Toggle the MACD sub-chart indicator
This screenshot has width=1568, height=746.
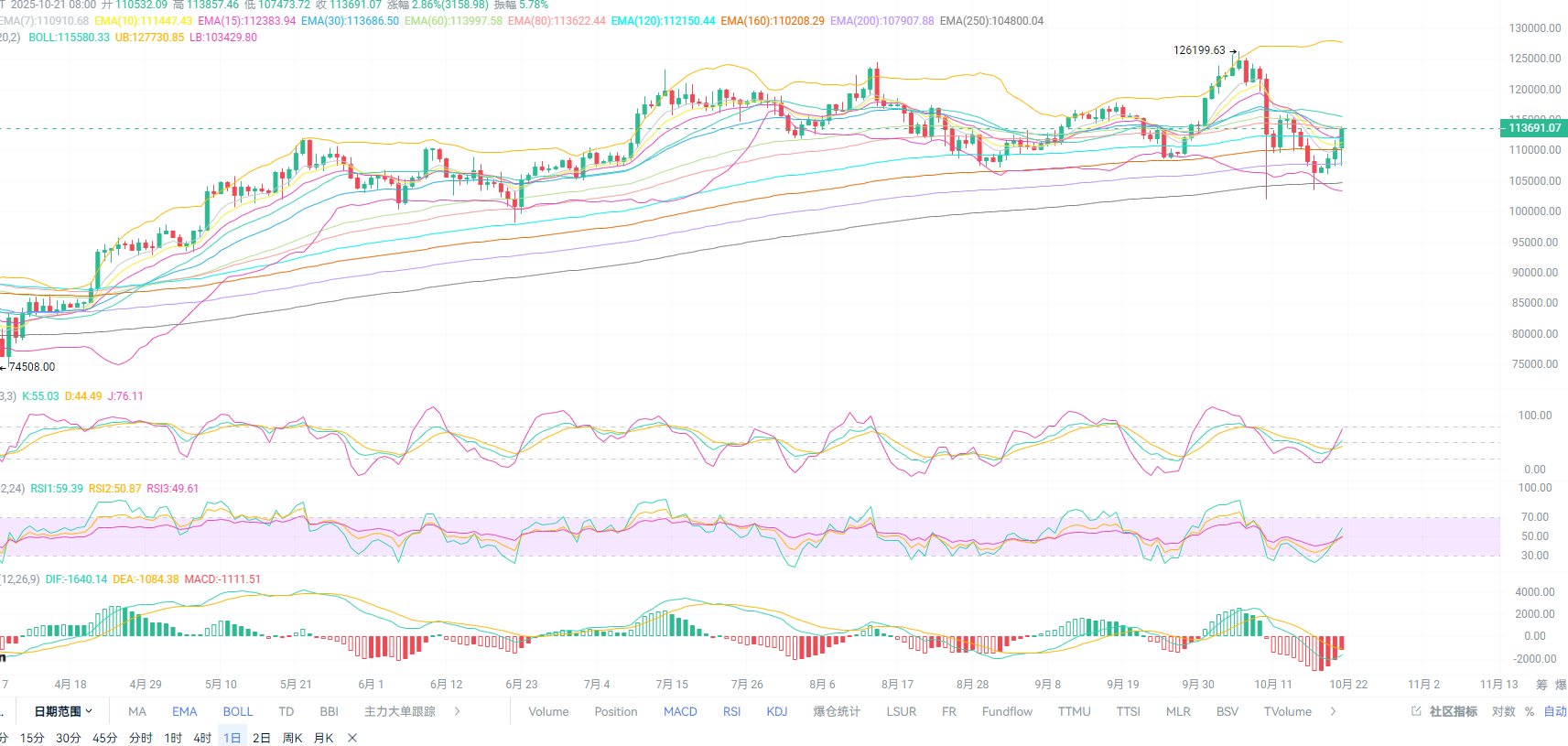tap(680, 711)
